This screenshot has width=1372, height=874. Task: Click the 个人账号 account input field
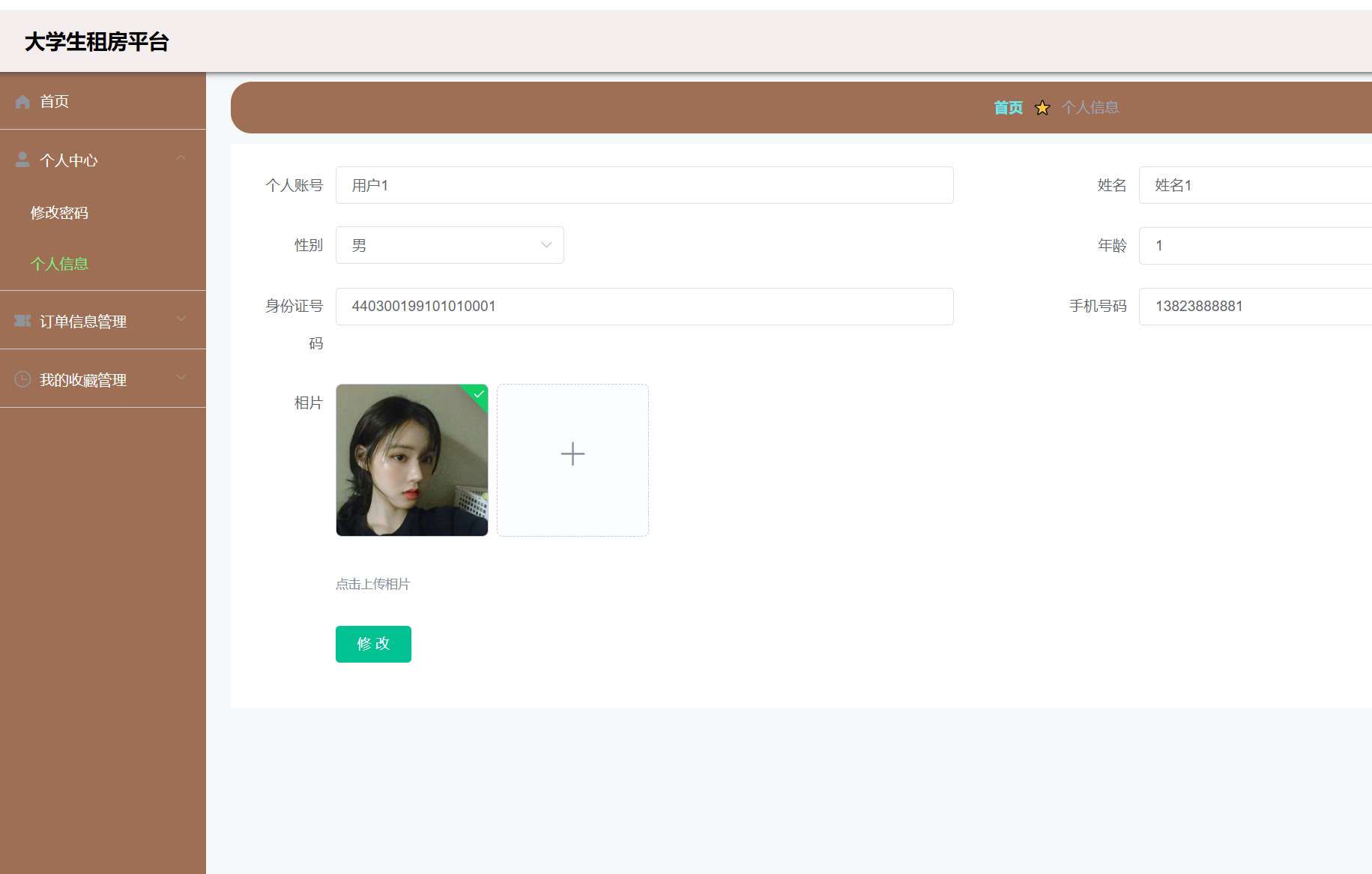coord(644,185)
